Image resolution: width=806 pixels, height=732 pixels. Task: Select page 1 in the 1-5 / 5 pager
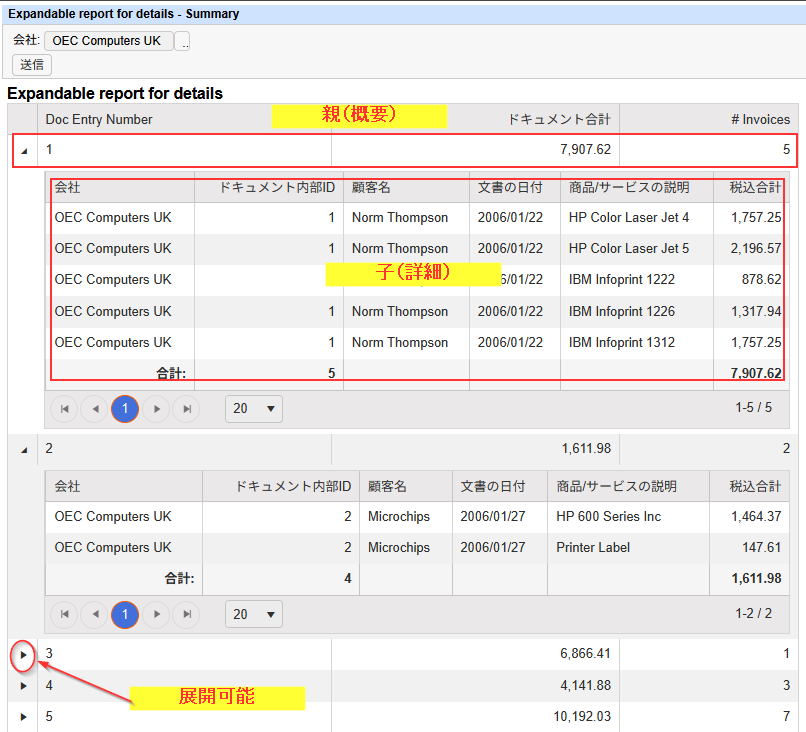125,409
